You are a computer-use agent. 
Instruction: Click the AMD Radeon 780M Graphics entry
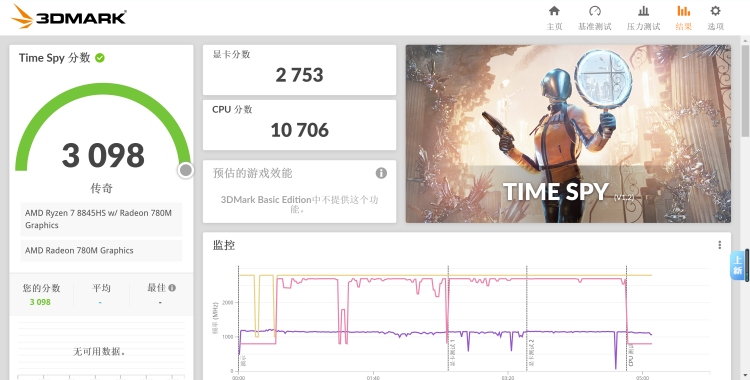coord(101,250)
